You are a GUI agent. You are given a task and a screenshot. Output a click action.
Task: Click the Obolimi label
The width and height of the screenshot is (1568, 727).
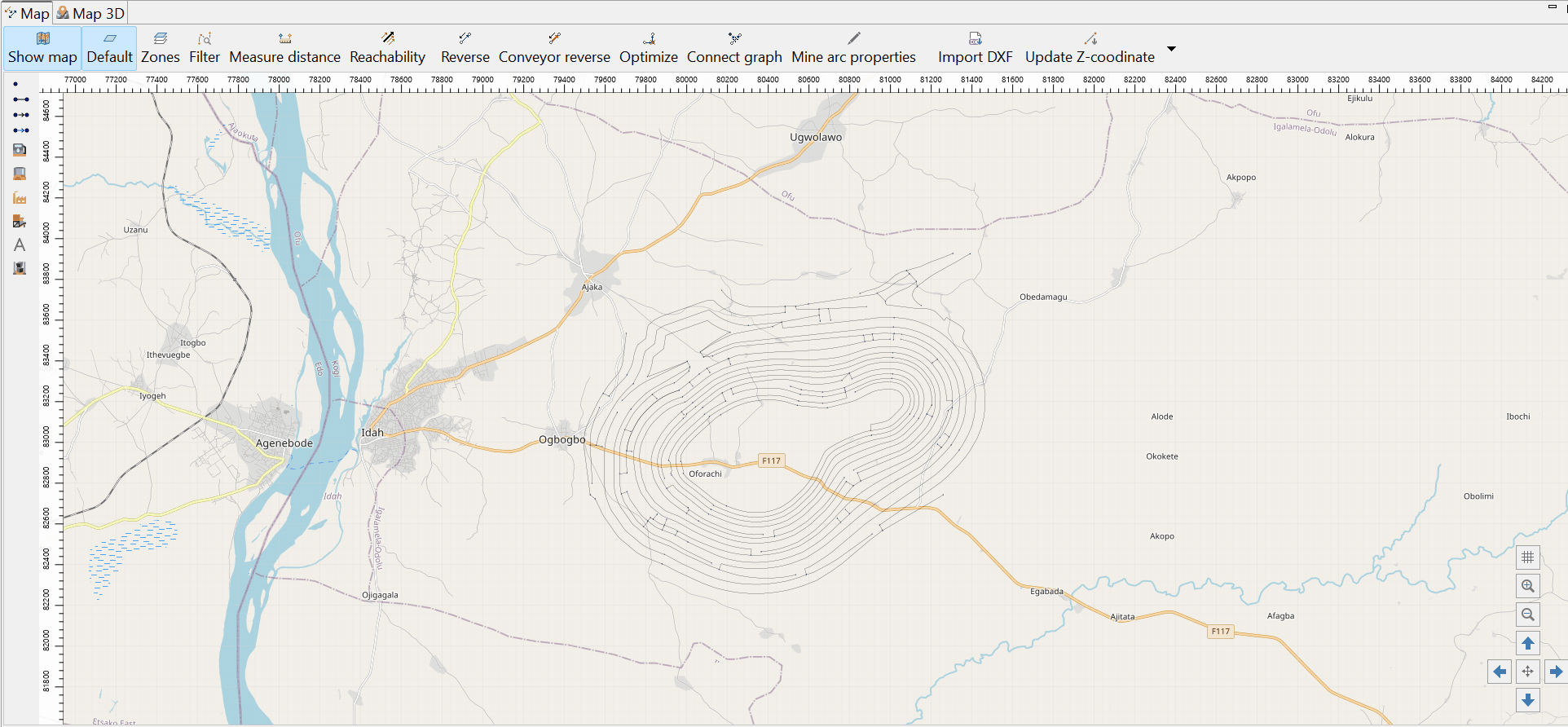coord(1478,496)
